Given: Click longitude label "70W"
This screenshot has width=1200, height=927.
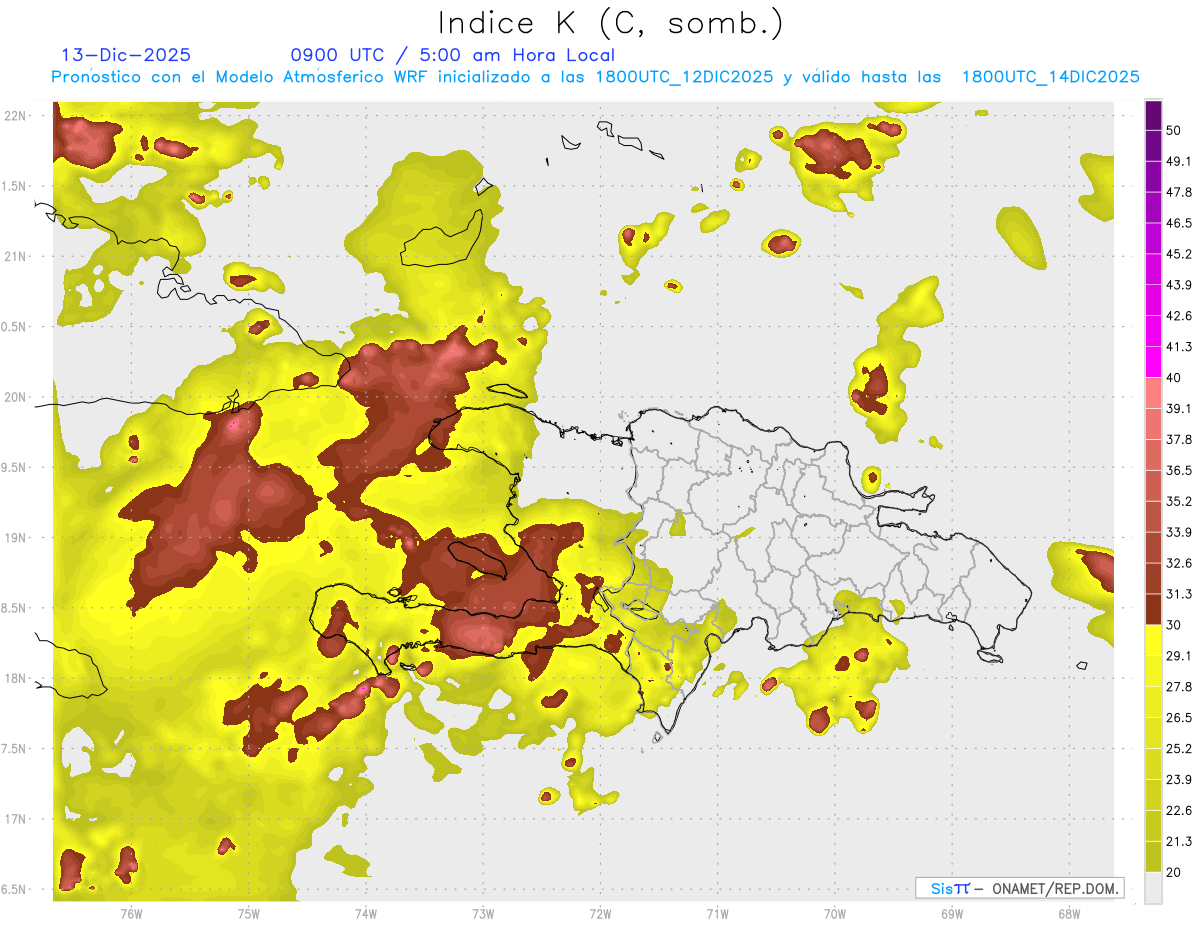Looking at the screenshot, I should tap(835, 913).
